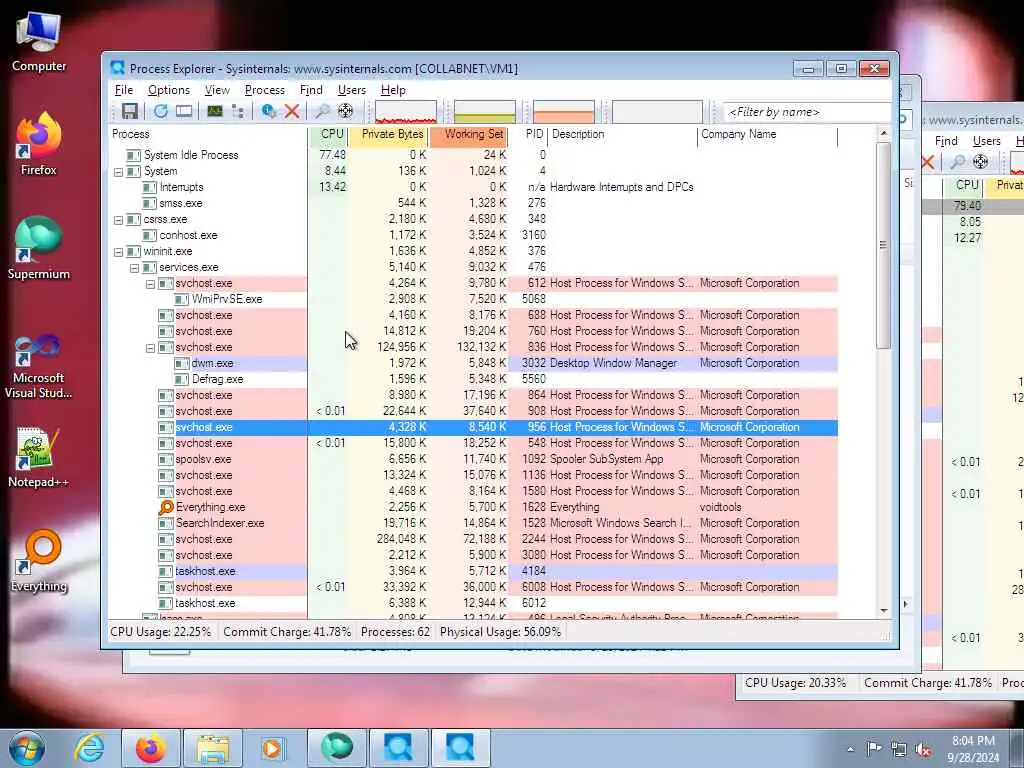
Task: Sort by the PID column header
Action: pyautogui.click(x=529, y=134)
